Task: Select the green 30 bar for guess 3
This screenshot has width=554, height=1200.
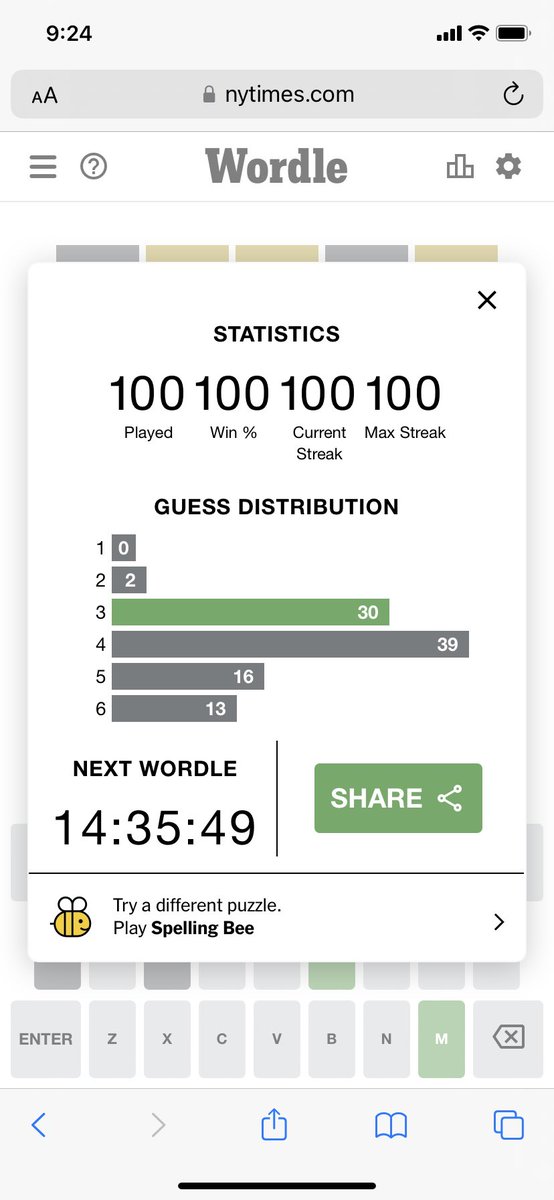Action: [250, 613]
